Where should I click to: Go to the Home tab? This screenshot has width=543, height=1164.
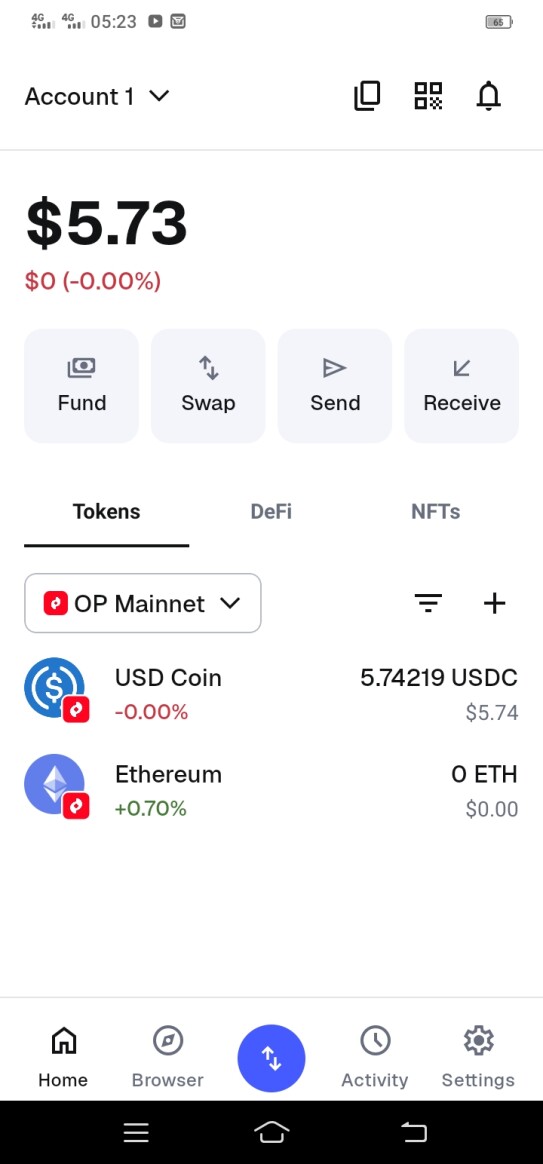tap(63, 1057)
